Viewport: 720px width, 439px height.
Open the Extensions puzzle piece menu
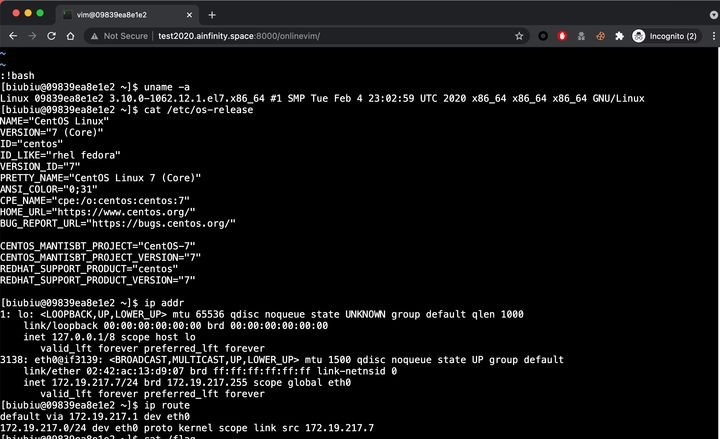(619, 36)
